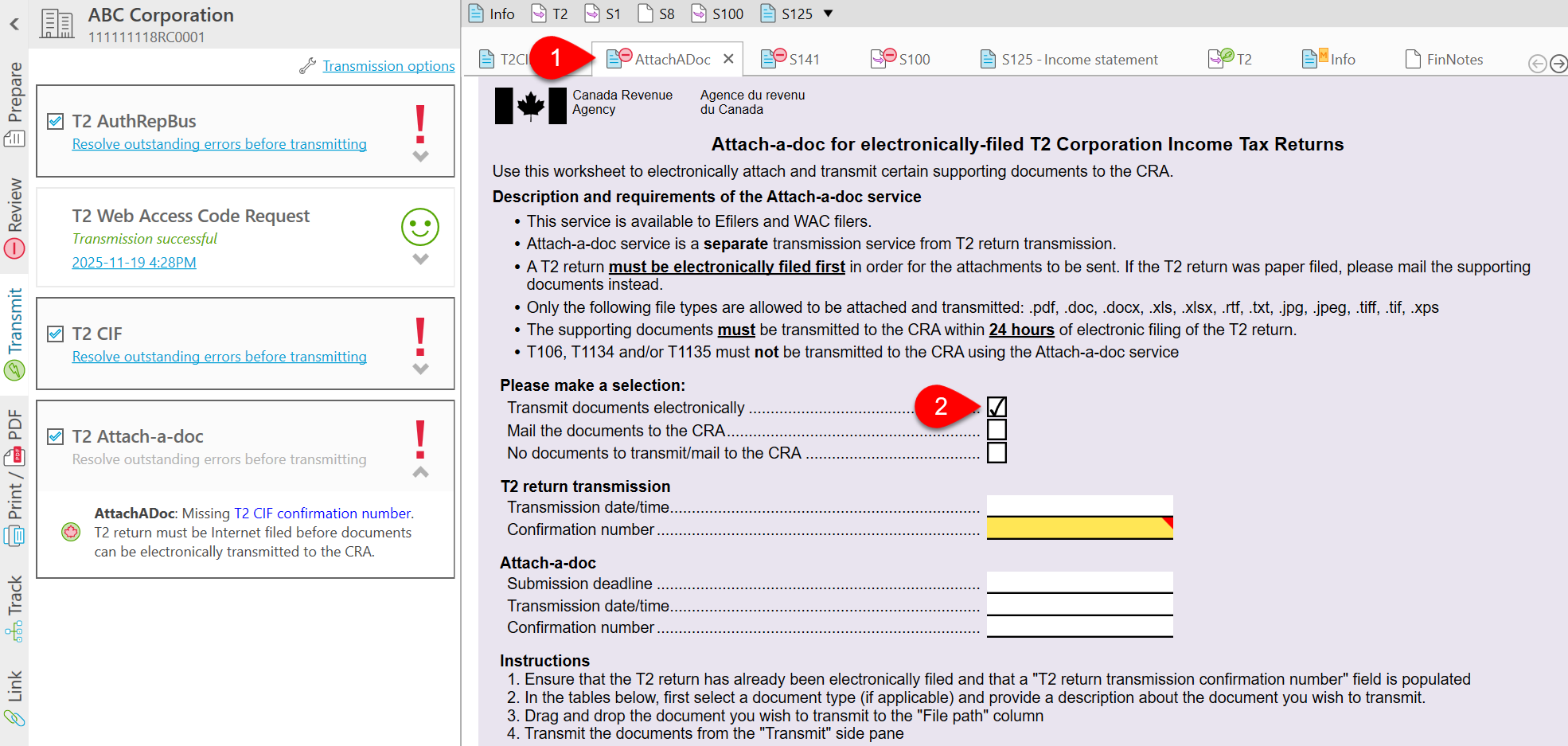
Task: Open the Track sidebar pane
Action: click(13, 602)
